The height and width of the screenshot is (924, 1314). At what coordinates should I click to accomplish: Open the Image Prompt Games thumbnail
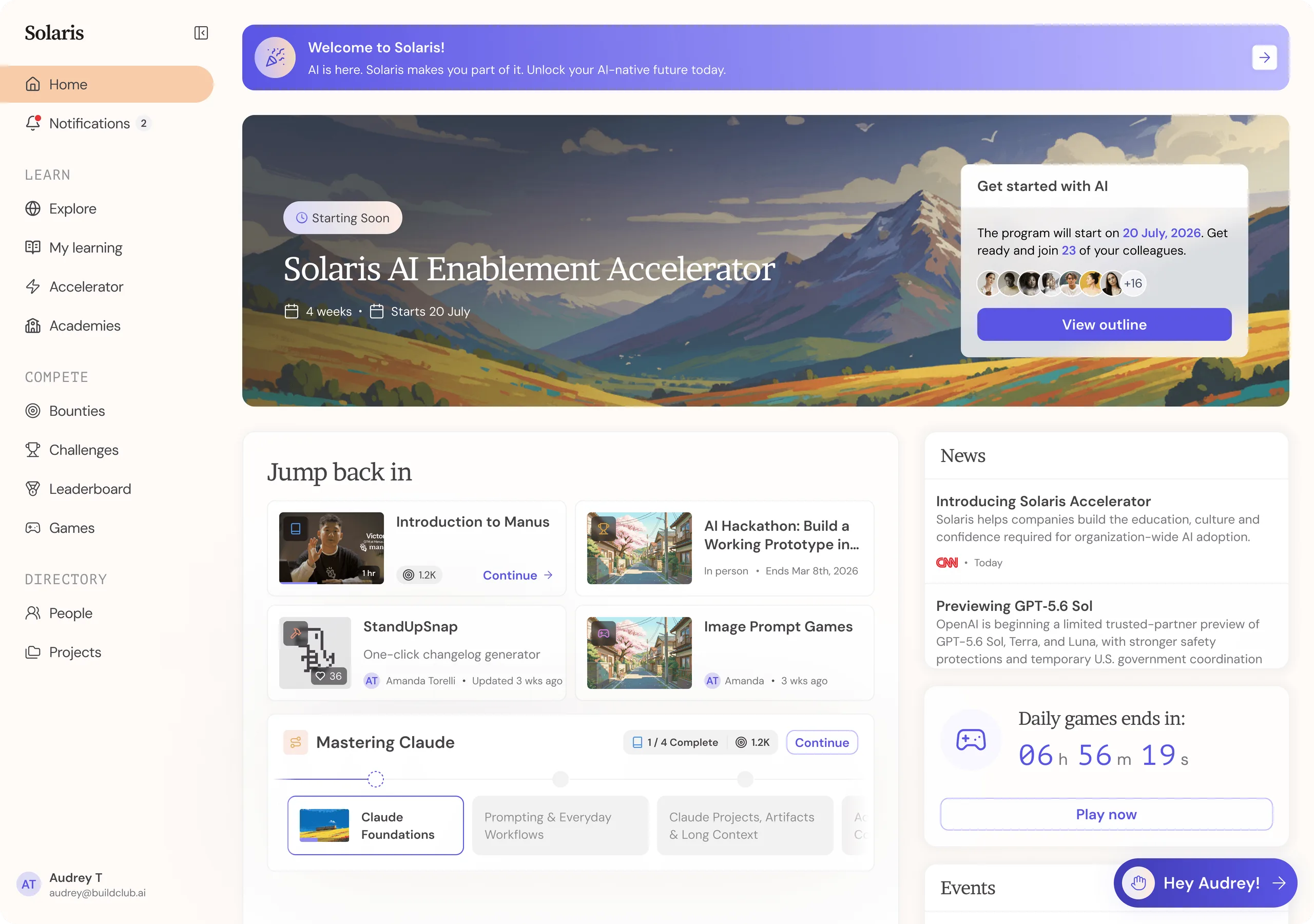pos(639,652)
